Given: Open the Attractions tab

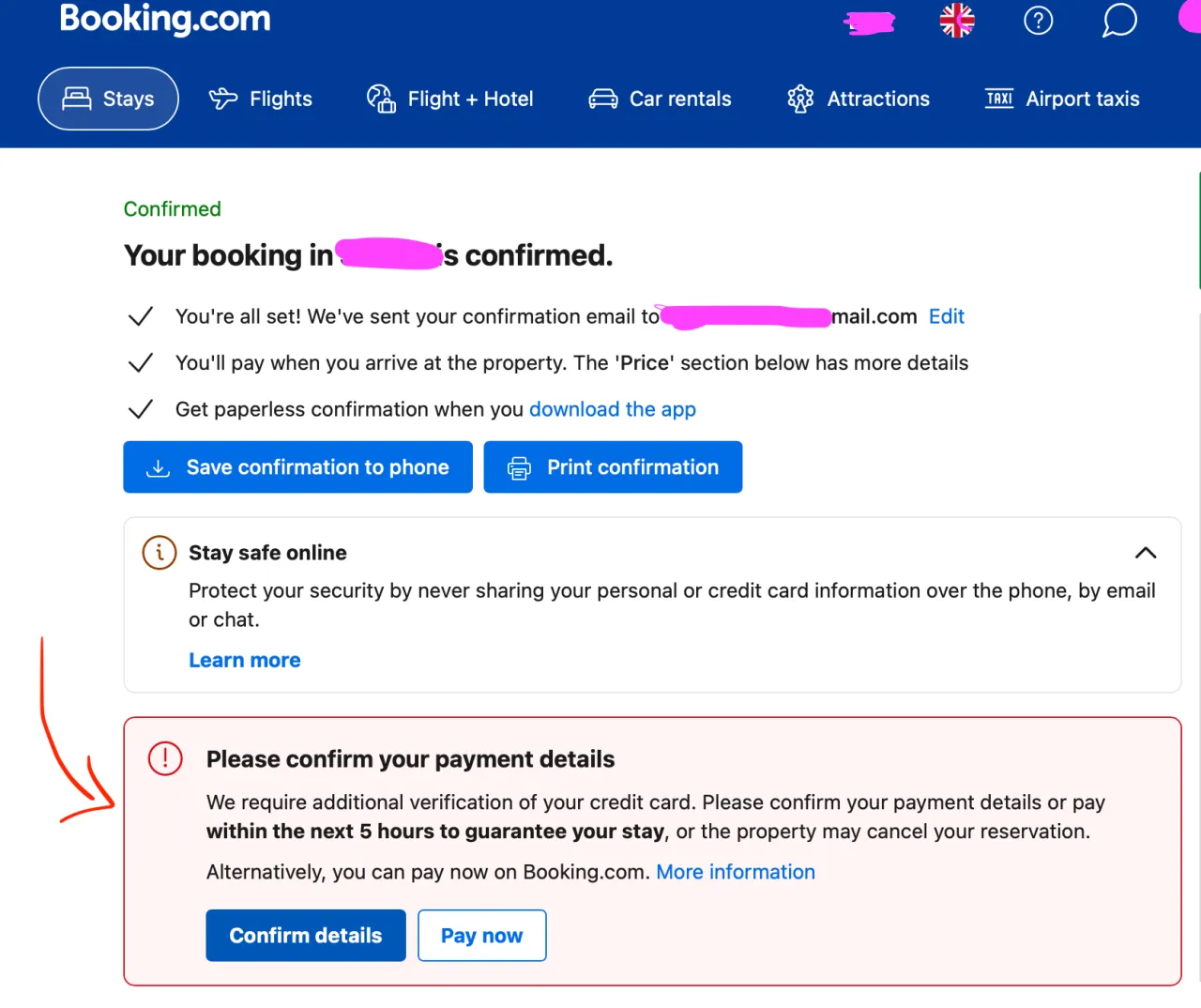Looking at the screenshot, I should point(859,99).
